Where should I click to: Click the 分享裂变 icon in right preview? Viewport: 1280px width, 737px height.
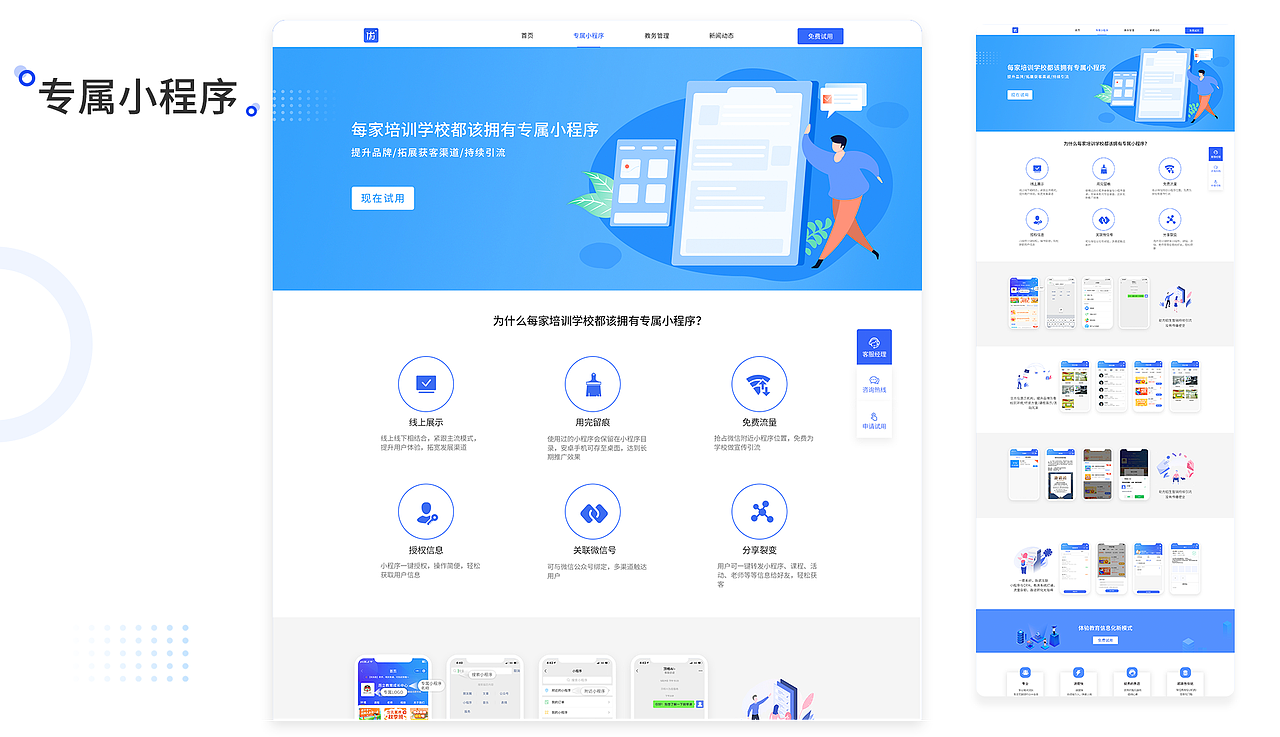(1170, 219)
